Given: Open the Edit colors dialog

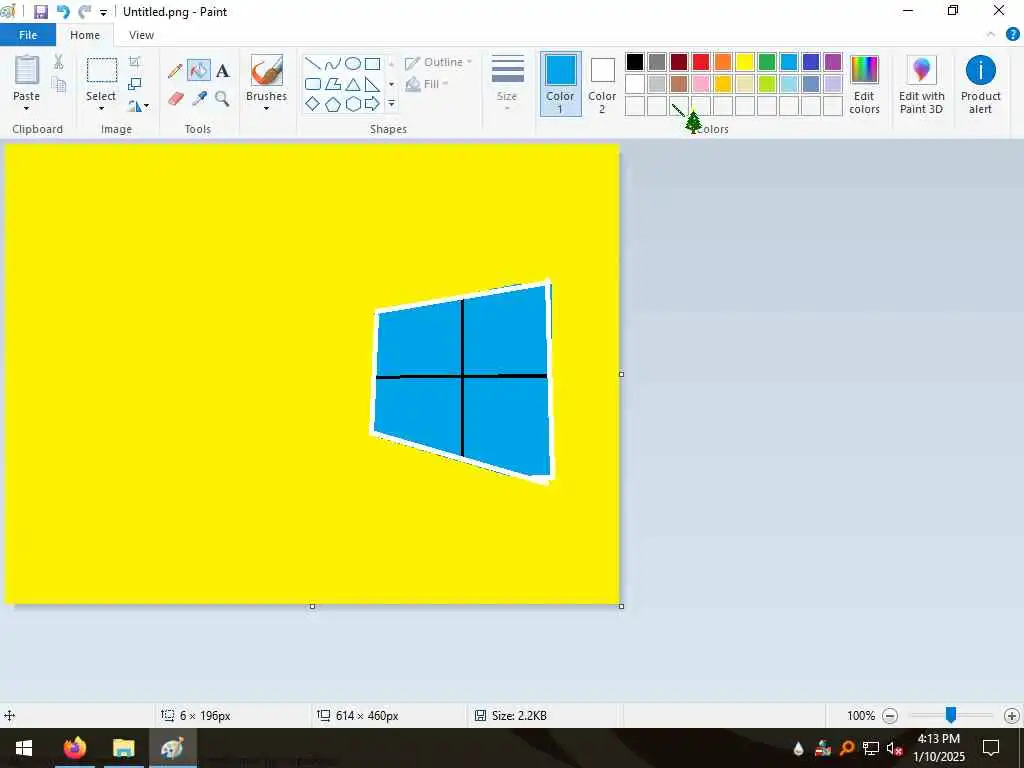Looking at the screenshot, I should point(864,84).
